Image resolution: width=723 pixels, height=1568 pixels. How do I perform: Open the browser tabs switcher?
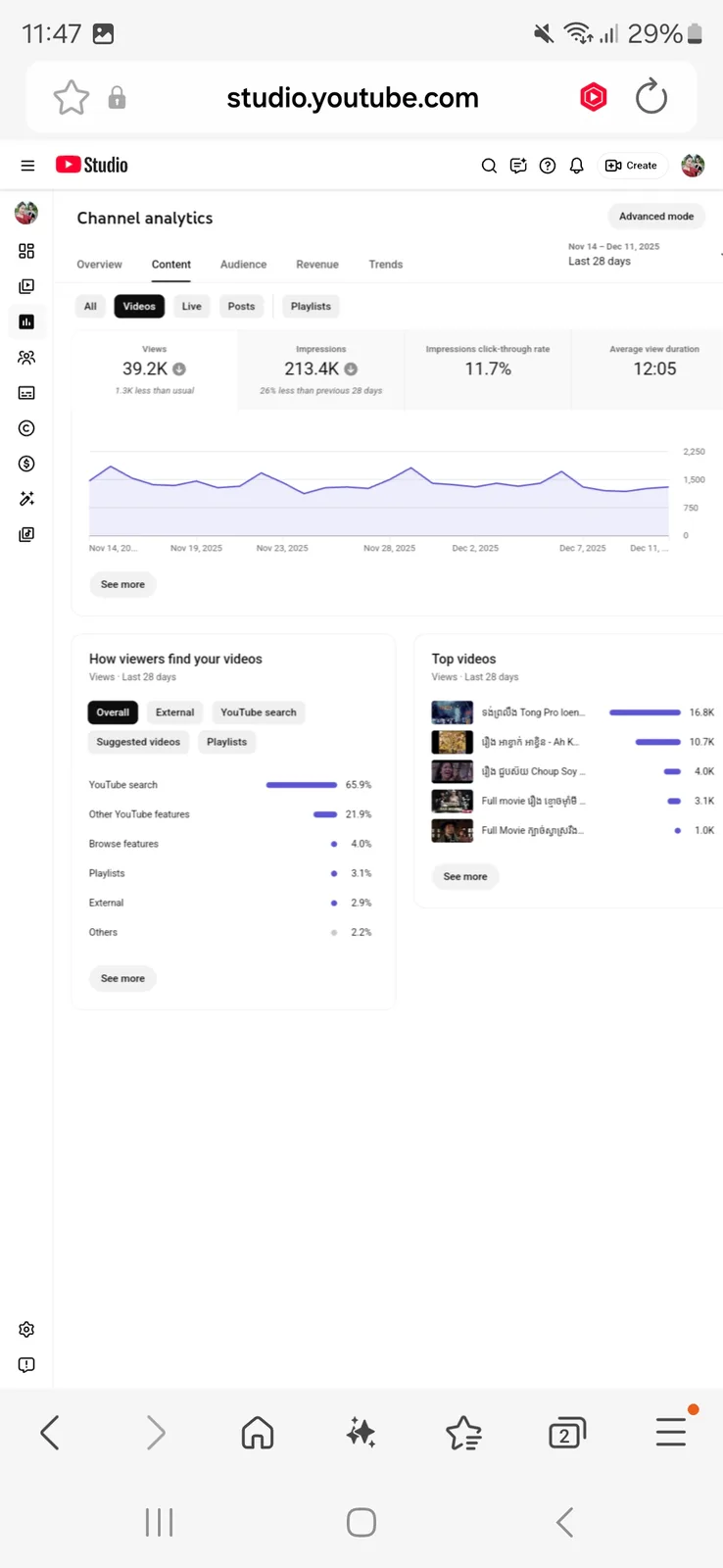(566, 1433)
